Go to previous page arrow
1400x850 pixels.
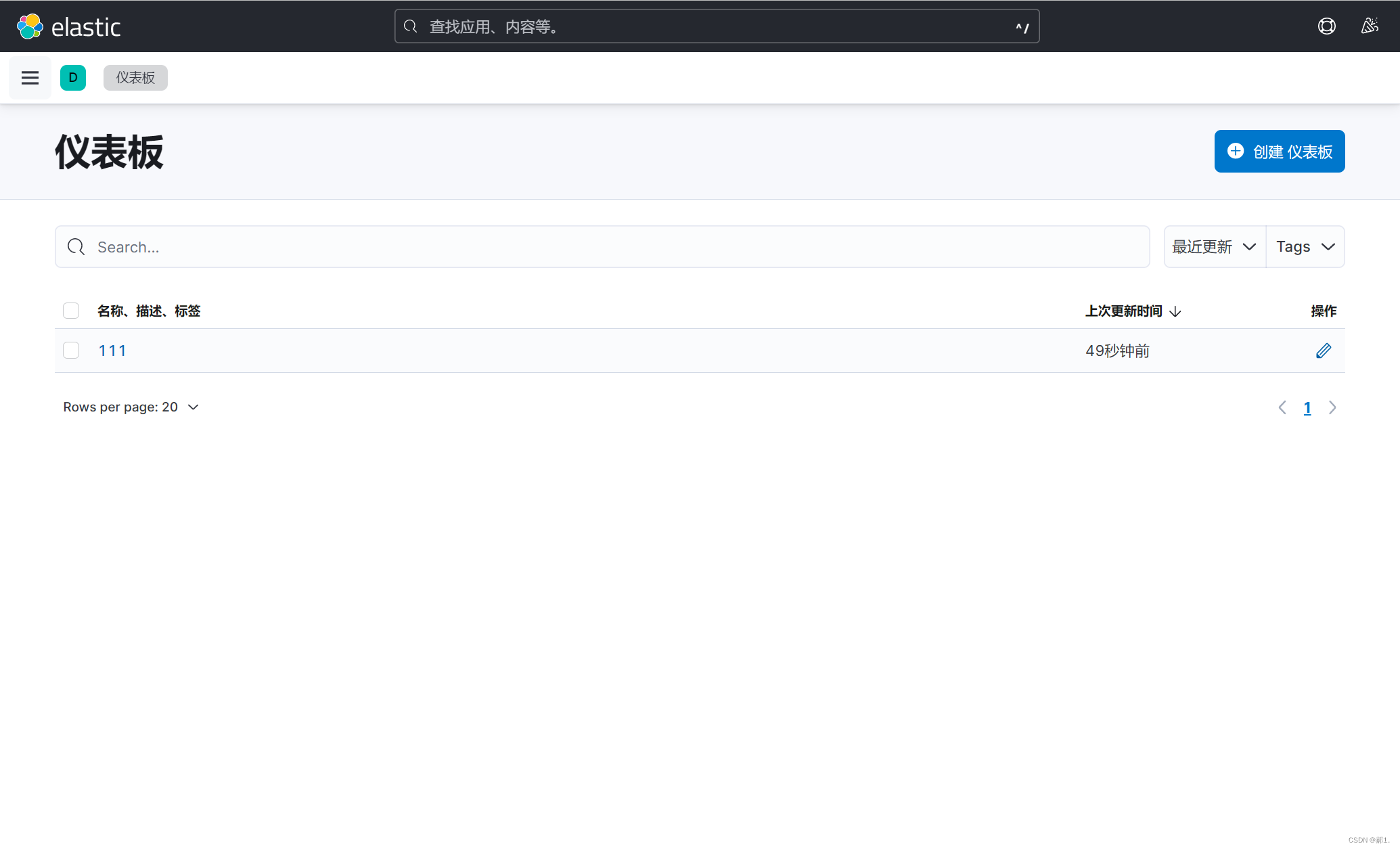coord(1282,407)
